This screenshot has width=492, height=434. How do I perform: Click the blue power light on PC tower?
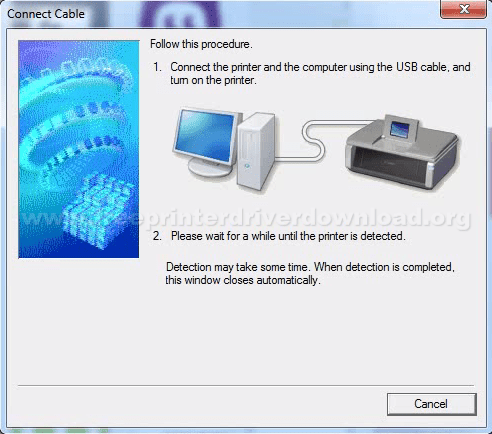point(247,165)
